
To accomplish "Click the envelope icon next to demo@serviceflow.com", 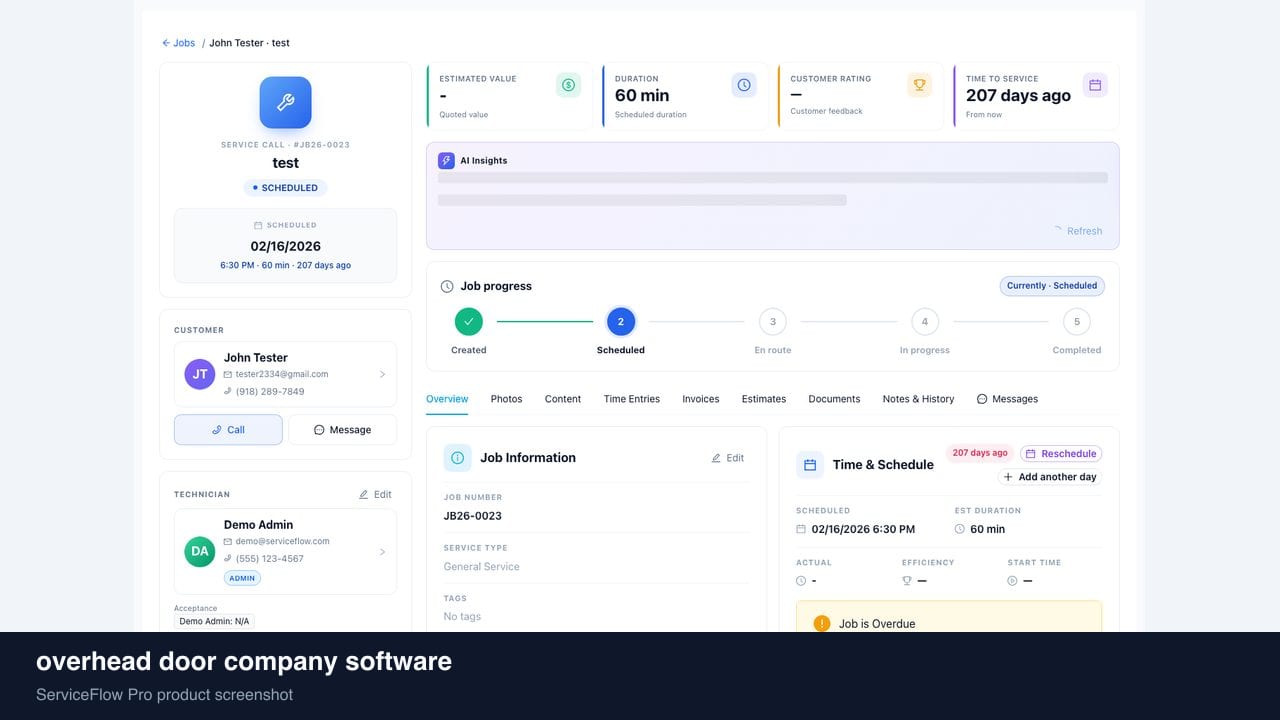I will [x=228, y=541].
